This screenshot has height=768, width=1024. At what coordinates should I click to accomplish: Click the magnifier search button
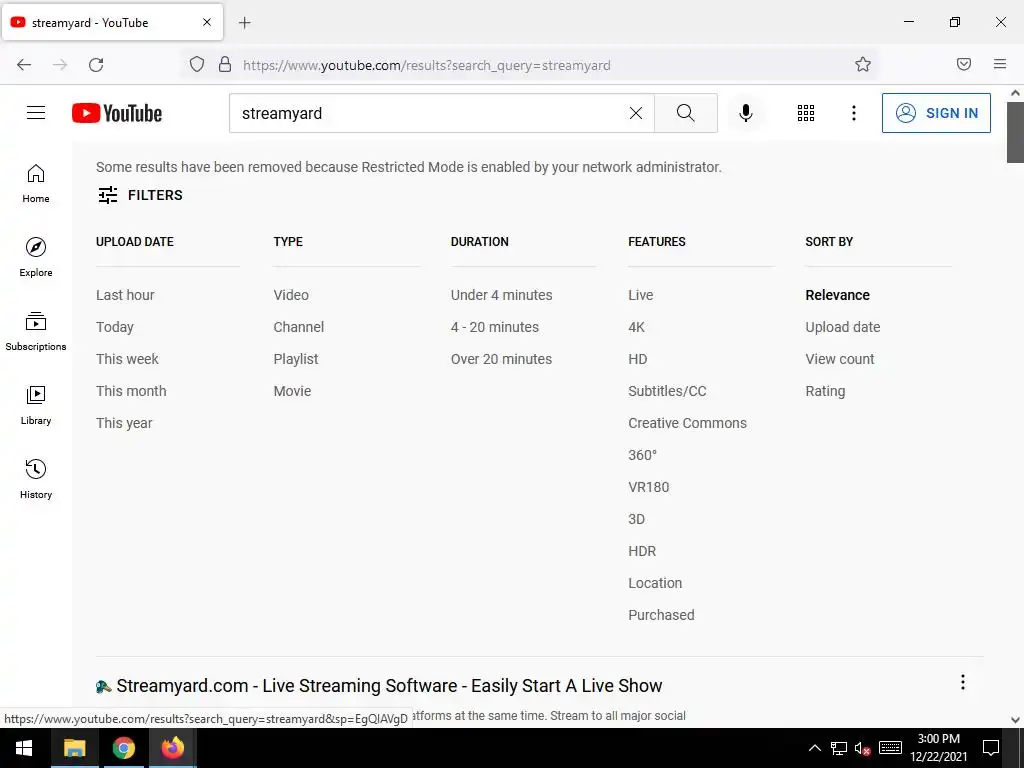click(686, 113)
